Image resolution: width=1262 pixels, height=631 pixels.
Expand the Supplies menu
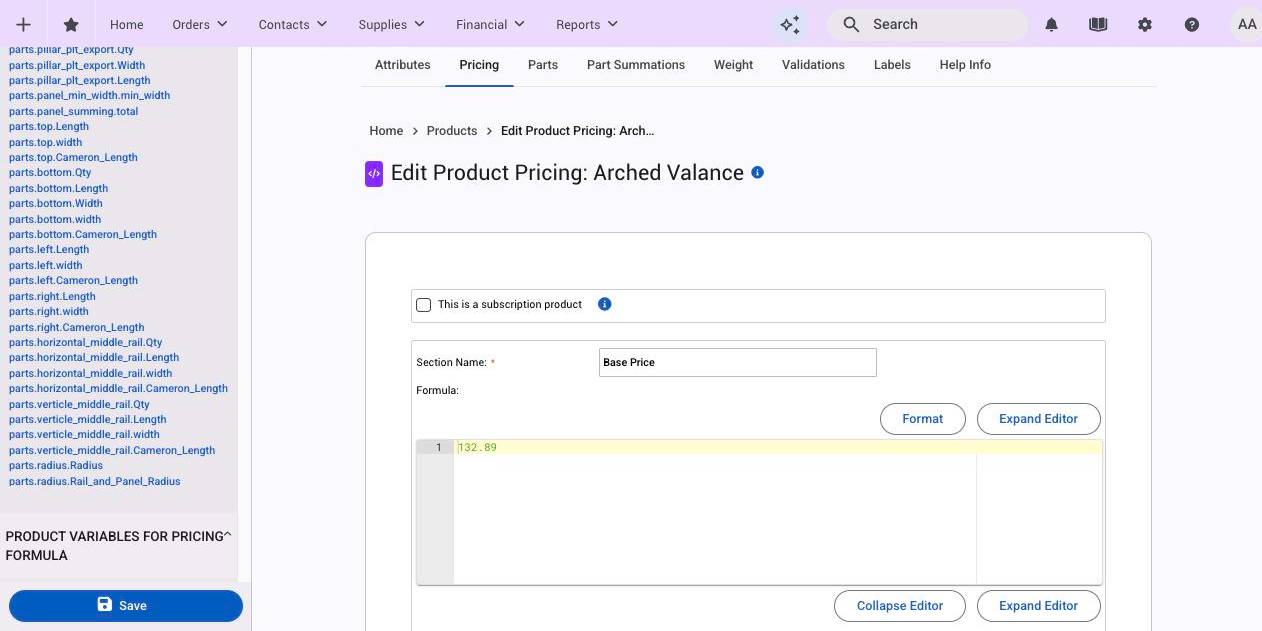coord(391,24)
